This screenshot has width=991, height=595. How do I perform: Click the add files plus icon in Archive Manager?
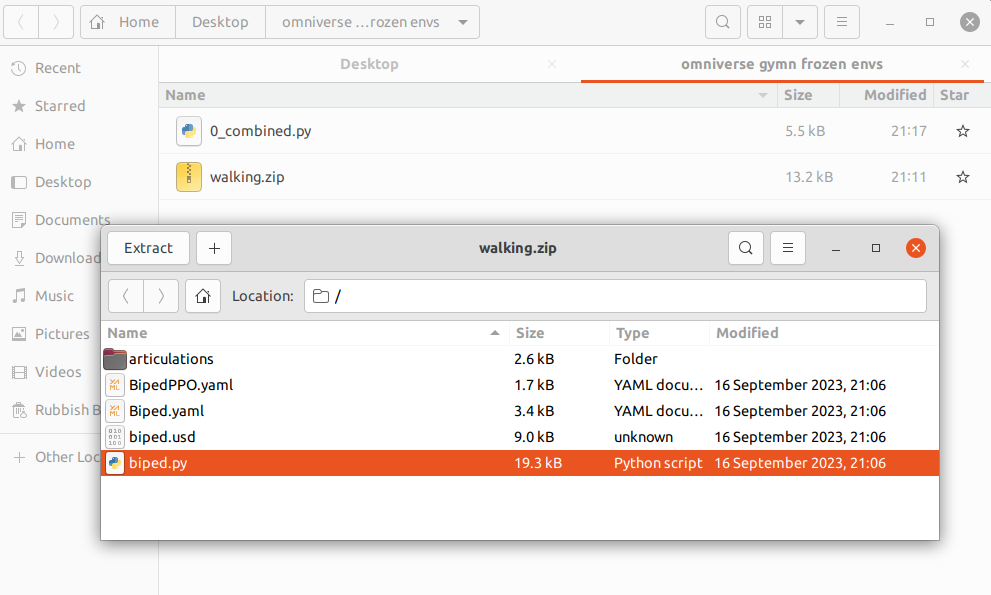(213, 248)
